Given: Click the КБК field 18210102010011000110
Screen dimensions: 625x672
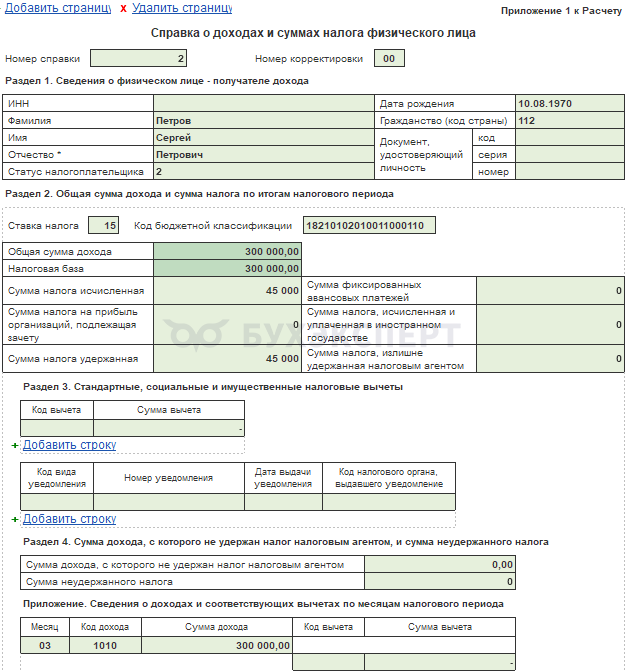Looking at the screenshot, I should (x=369, y=225).
